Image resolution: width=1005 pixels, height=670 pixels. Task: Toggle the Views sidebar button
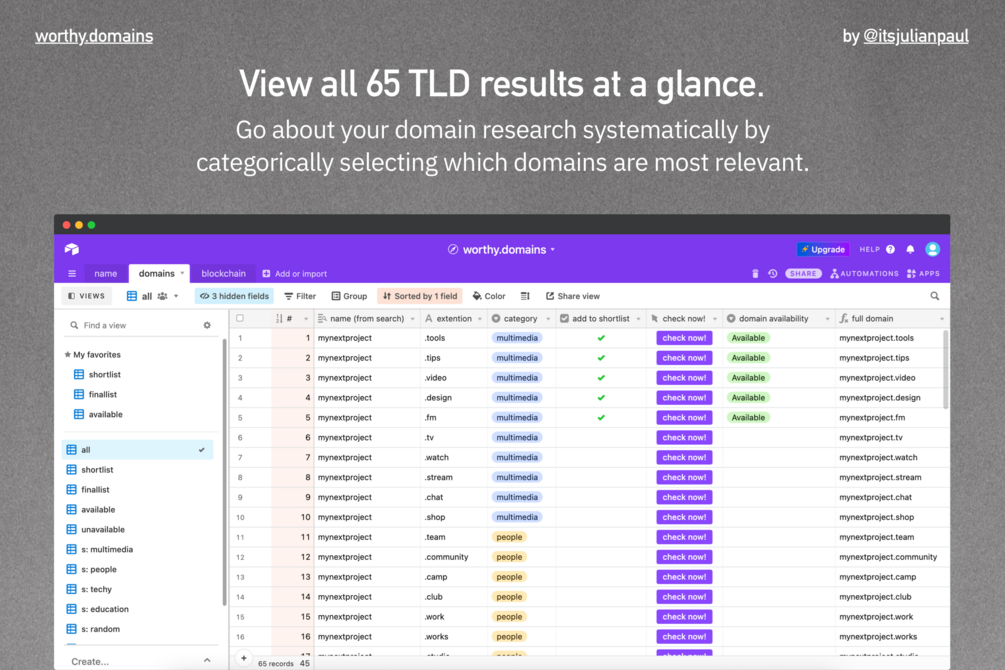coord(87,296)
